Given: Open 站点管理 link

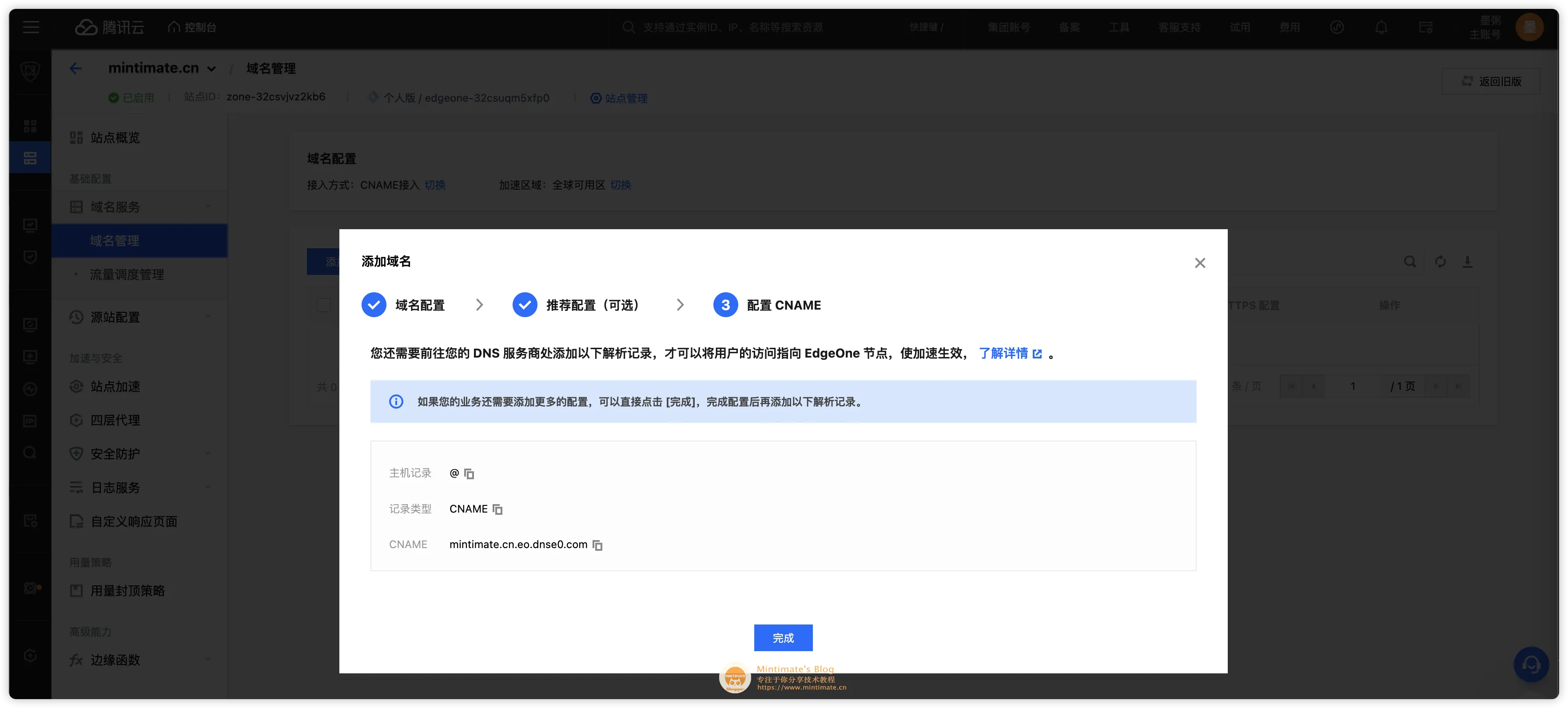Looking at the screenshot, I should pos(618,98).
